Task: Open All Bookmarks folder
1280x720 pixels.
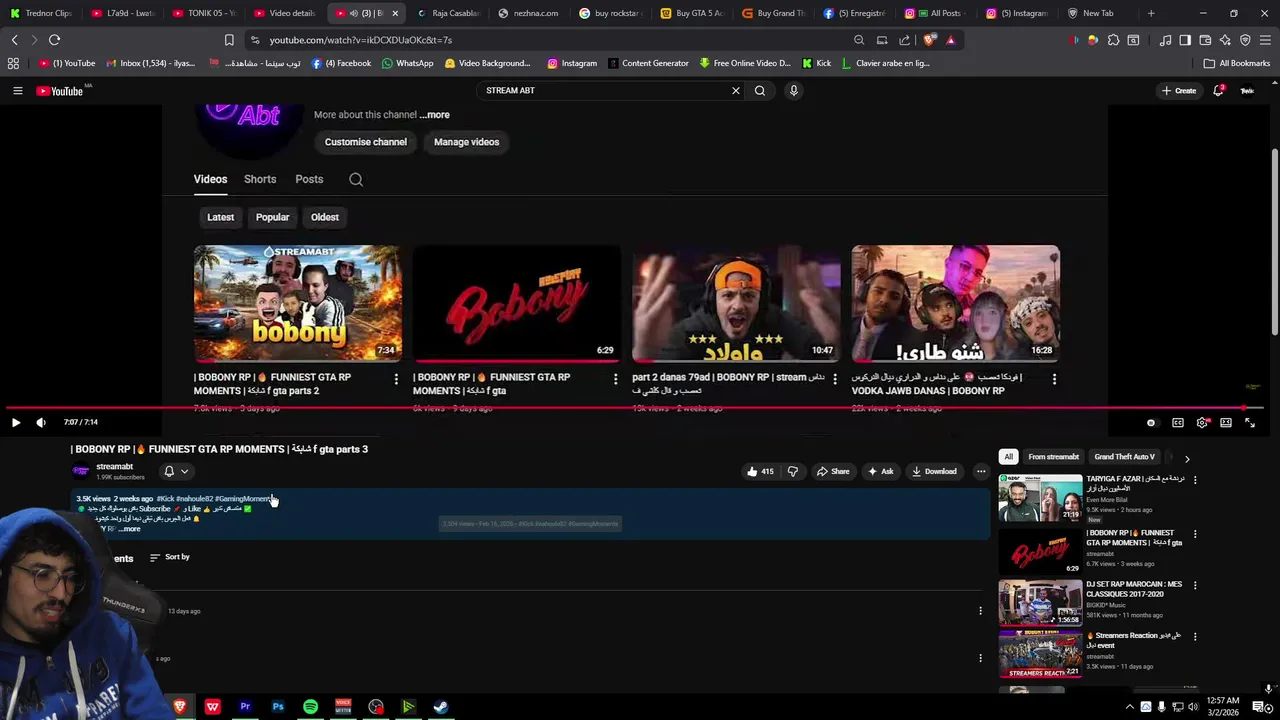Action: tap(1237, 63)
